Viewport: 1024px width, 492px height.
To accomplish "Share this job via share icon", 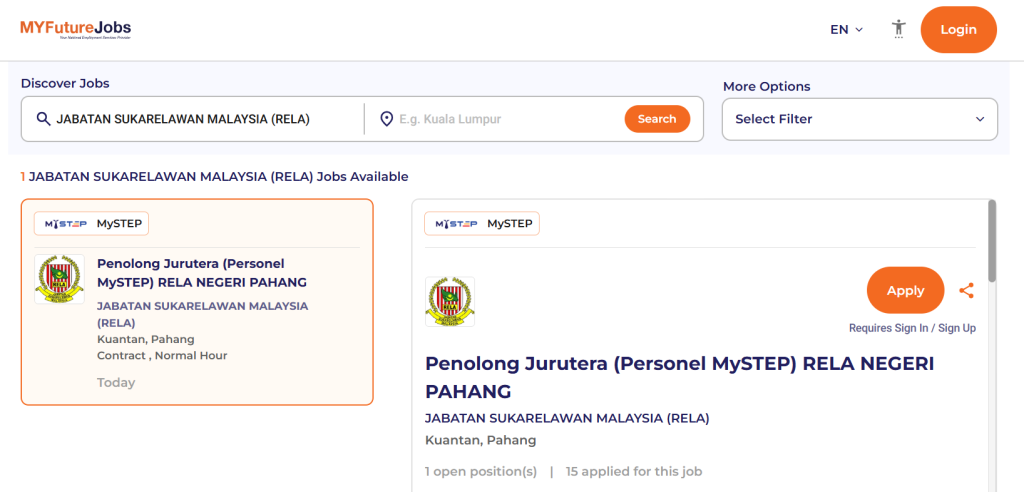I will [x=966, y=291].
